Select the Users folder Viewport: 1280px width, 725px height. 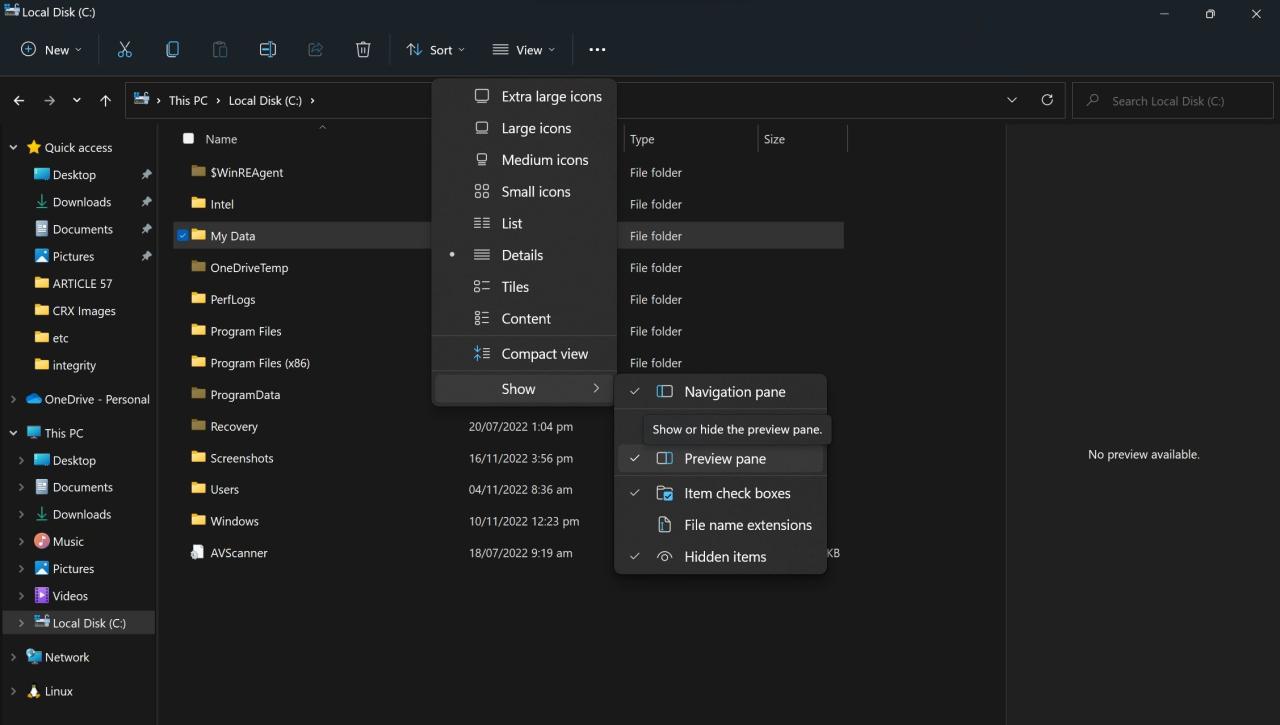point(224,490)
